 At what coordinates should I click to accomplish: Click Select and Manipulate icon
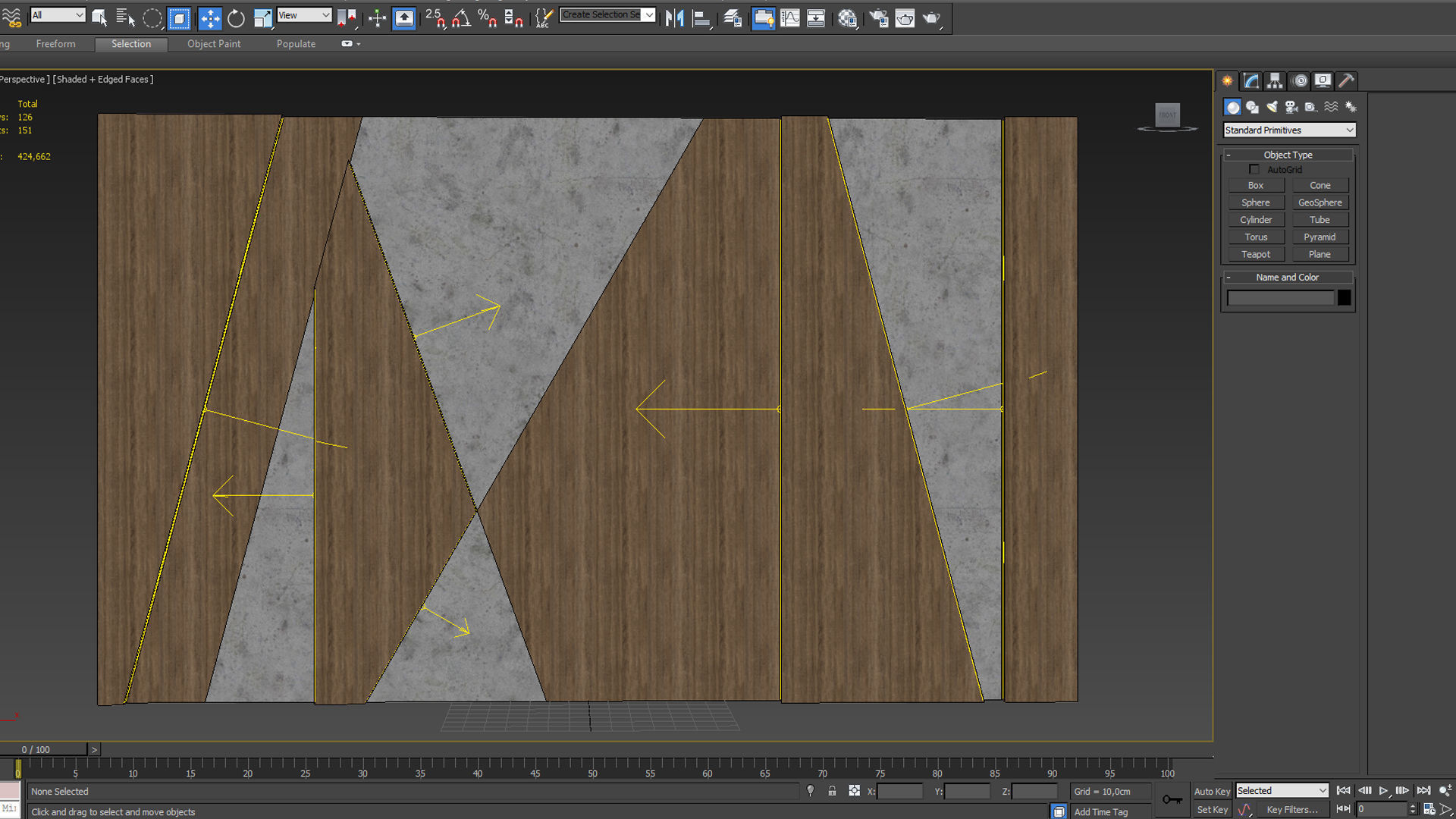coord(377,17)
